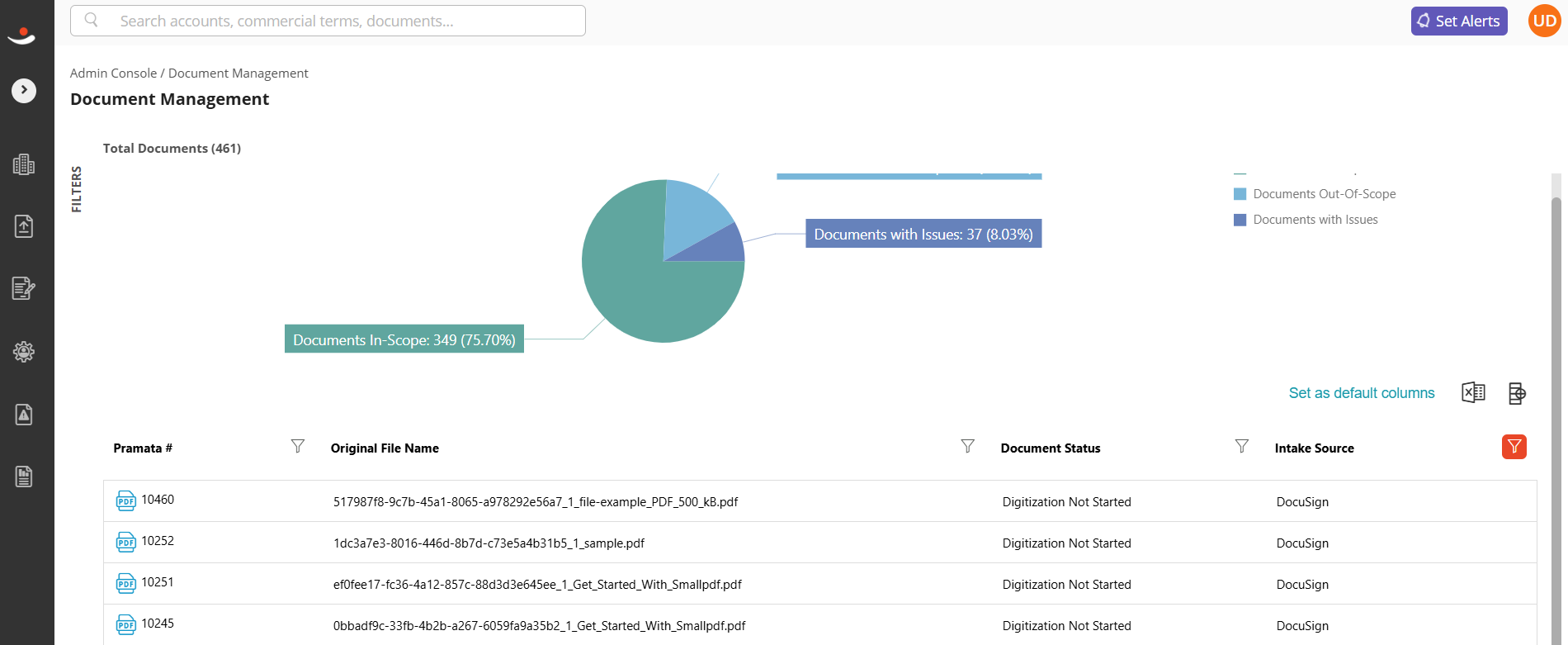The width and height of the screenshot is (1568, 645).
Task: Toggle Documents Out-Of-Scope legend item
Action: click(x=1315, y=194)
